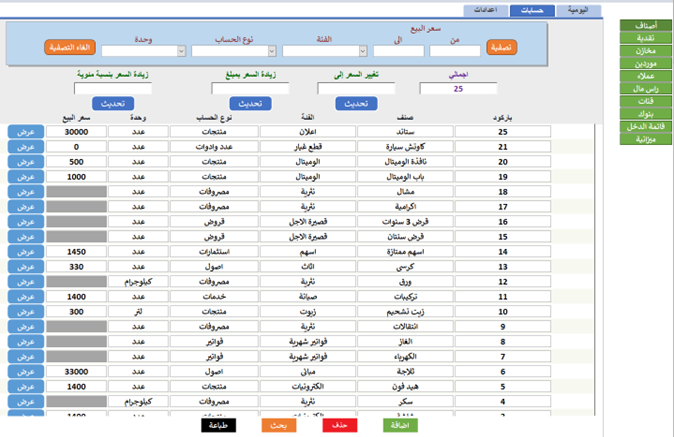This screenshot has height=437, width=674.
Task: Click account type cell خدمات
Action: 214,297
